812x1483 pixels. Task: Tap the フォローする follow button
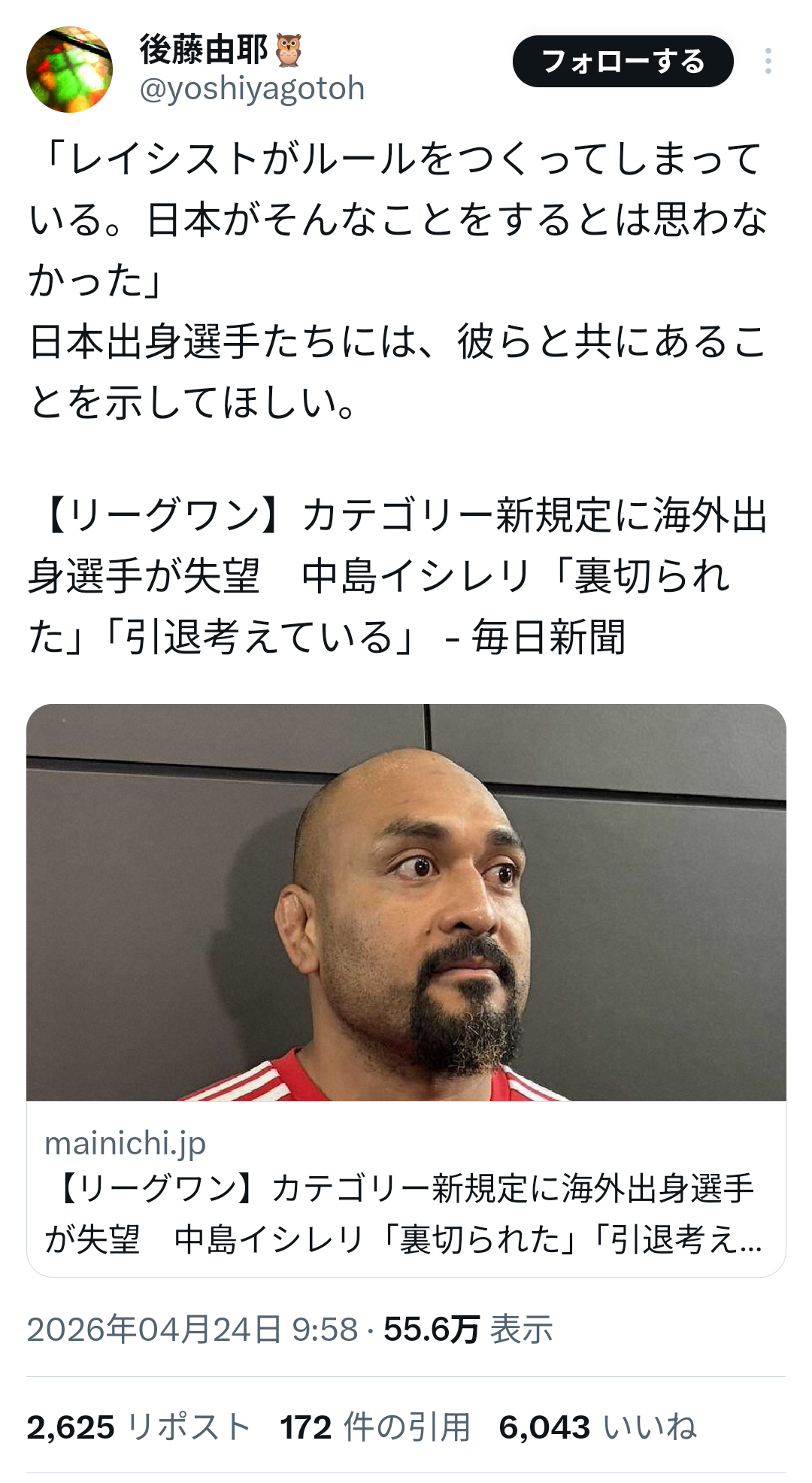point(623,61)
